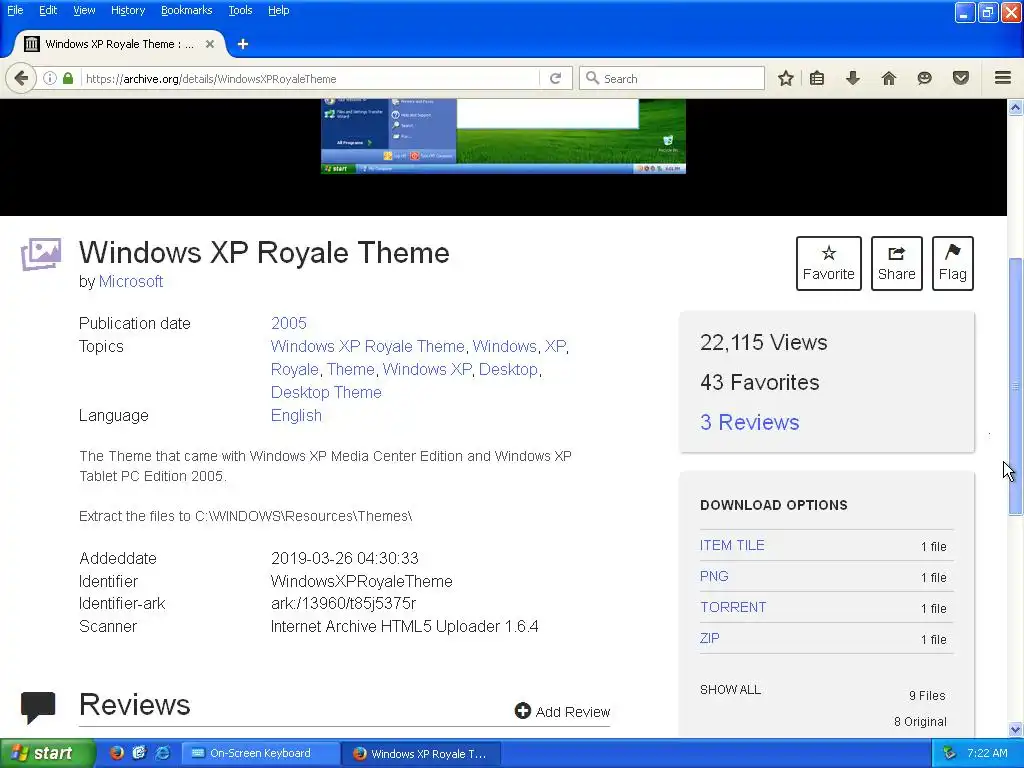Open the Downloads arrow icon

tap(853, 78)
